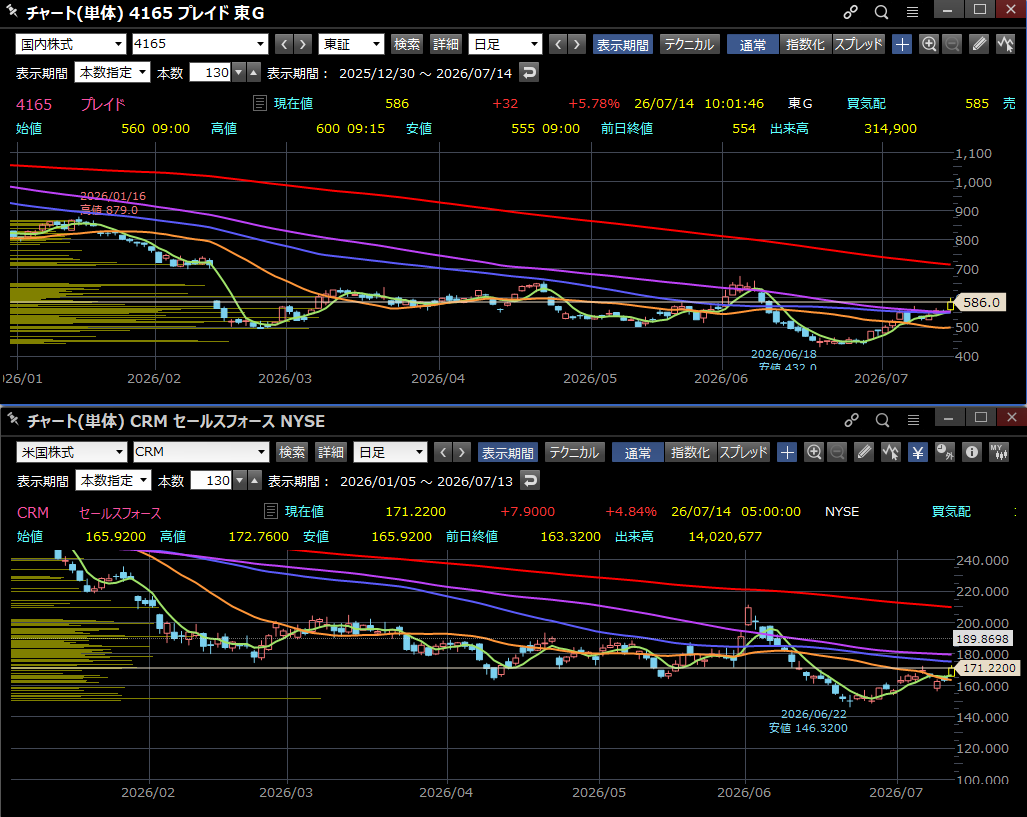Expand the 日足 timeframe dropdown in CRM chart
The image size is (1027, 817).
click(390, 452)
